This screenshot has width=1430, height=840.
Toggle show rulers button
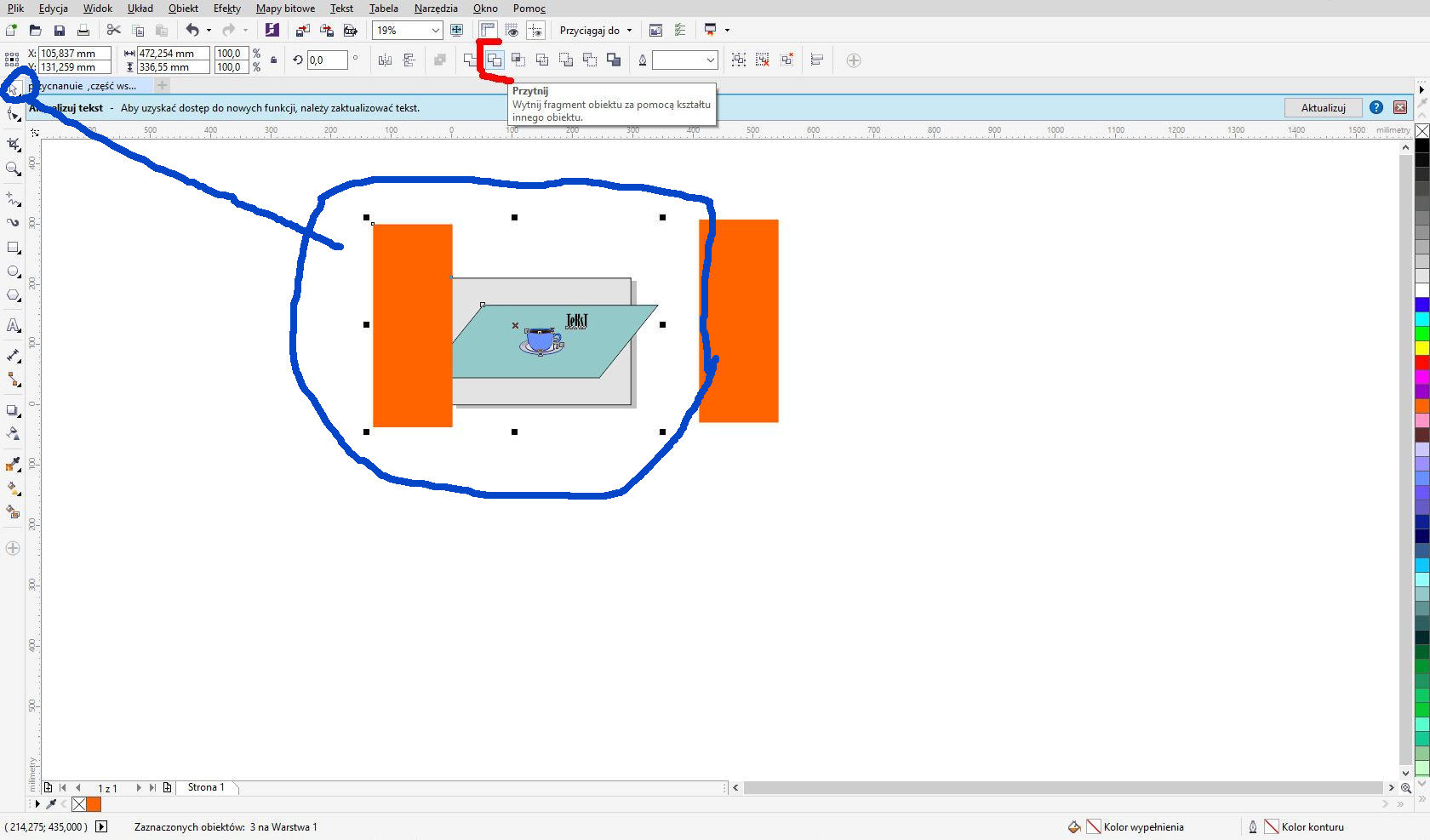(x=488, y=31)
